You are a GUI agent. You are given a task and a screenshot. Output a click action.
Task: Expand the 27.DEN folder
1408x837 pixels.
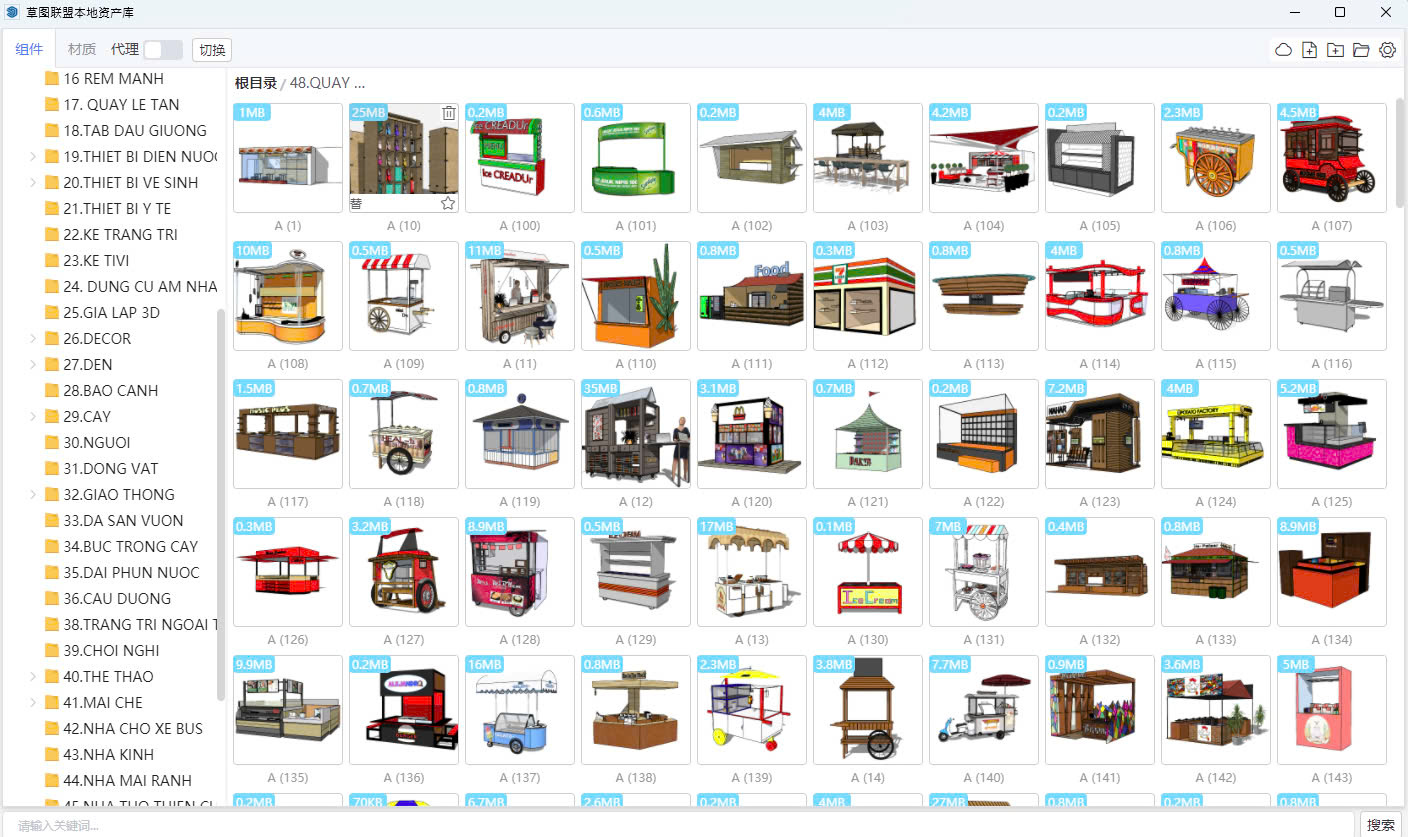tap(33, 365)
